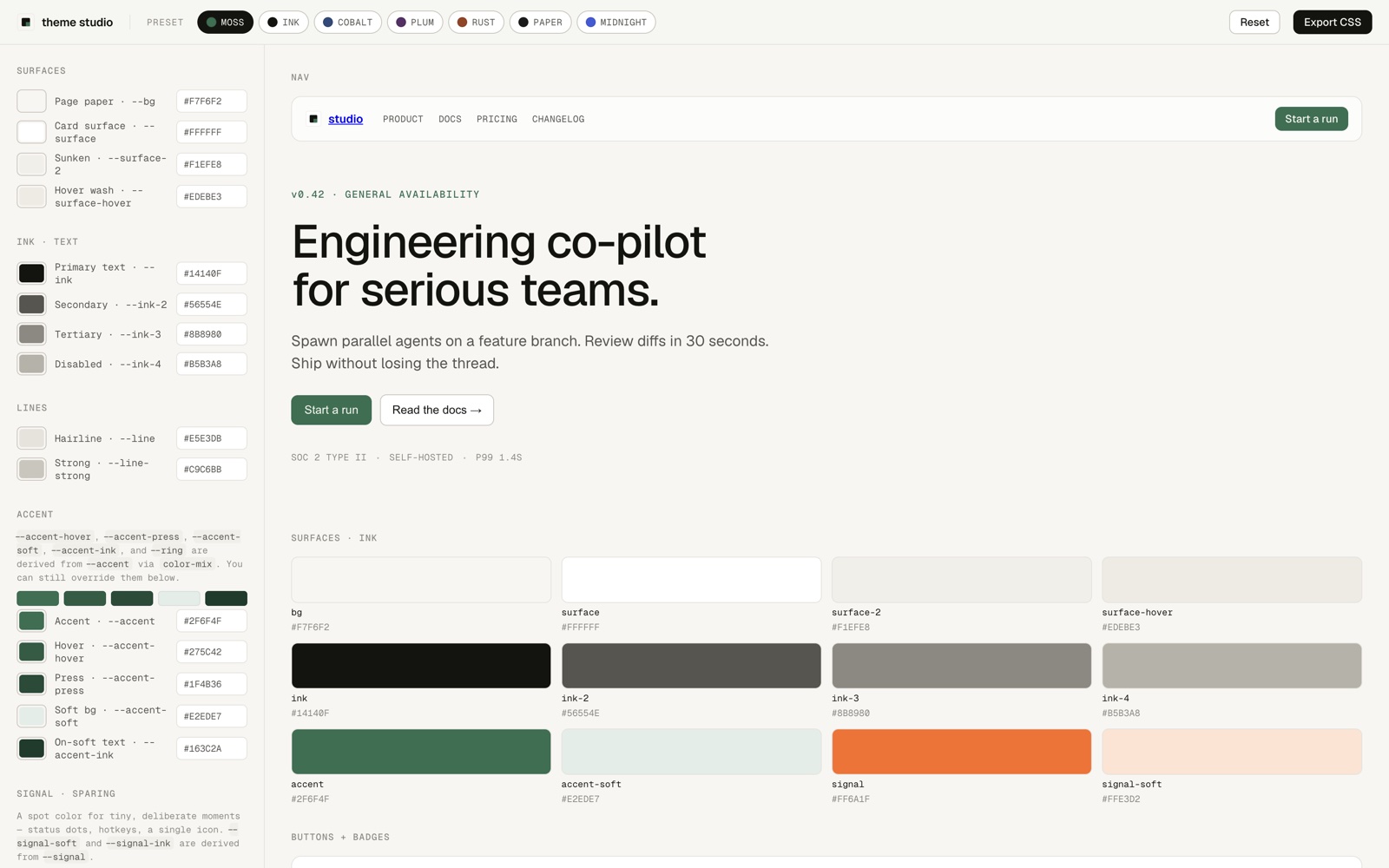Select the Cobalt preset

[x=347, y=23]
